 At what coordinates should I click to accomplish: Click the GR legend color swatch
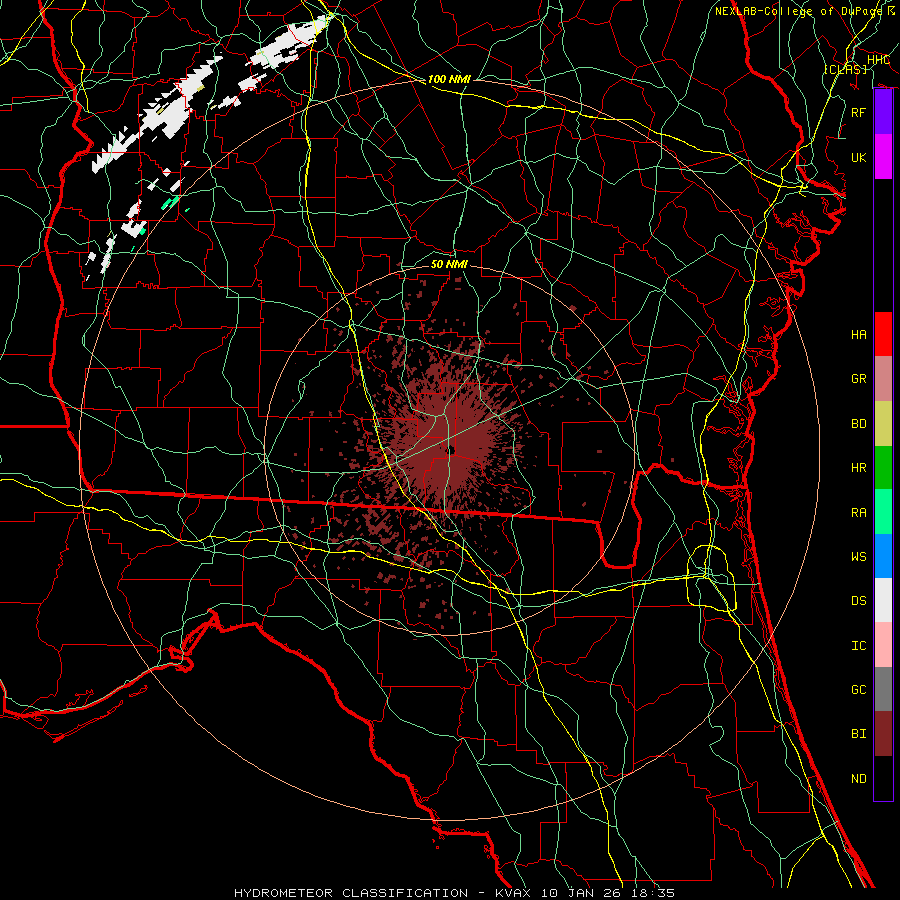point(883,378)
